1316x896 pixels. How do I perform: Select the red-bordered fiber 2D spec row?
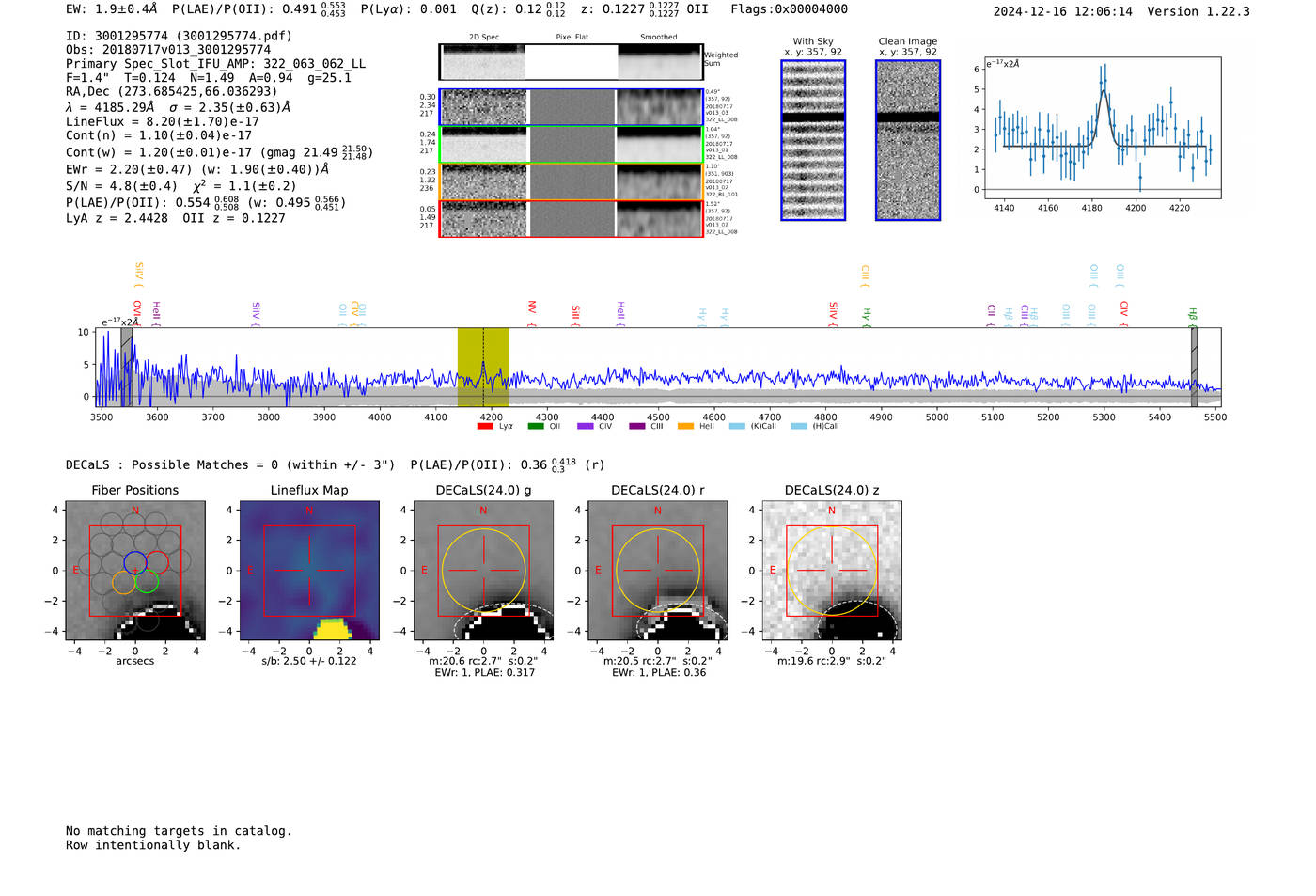tap(572, 219)
